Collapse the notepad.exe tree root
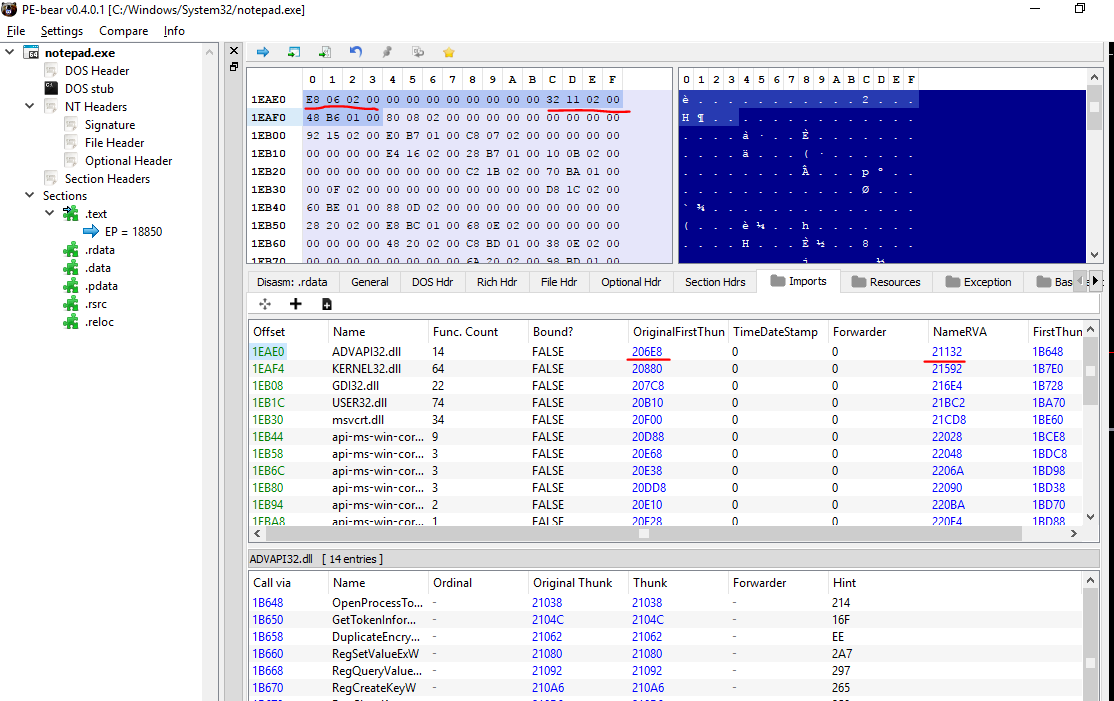This screenshot has width=1114, height=701. (10, 53)
